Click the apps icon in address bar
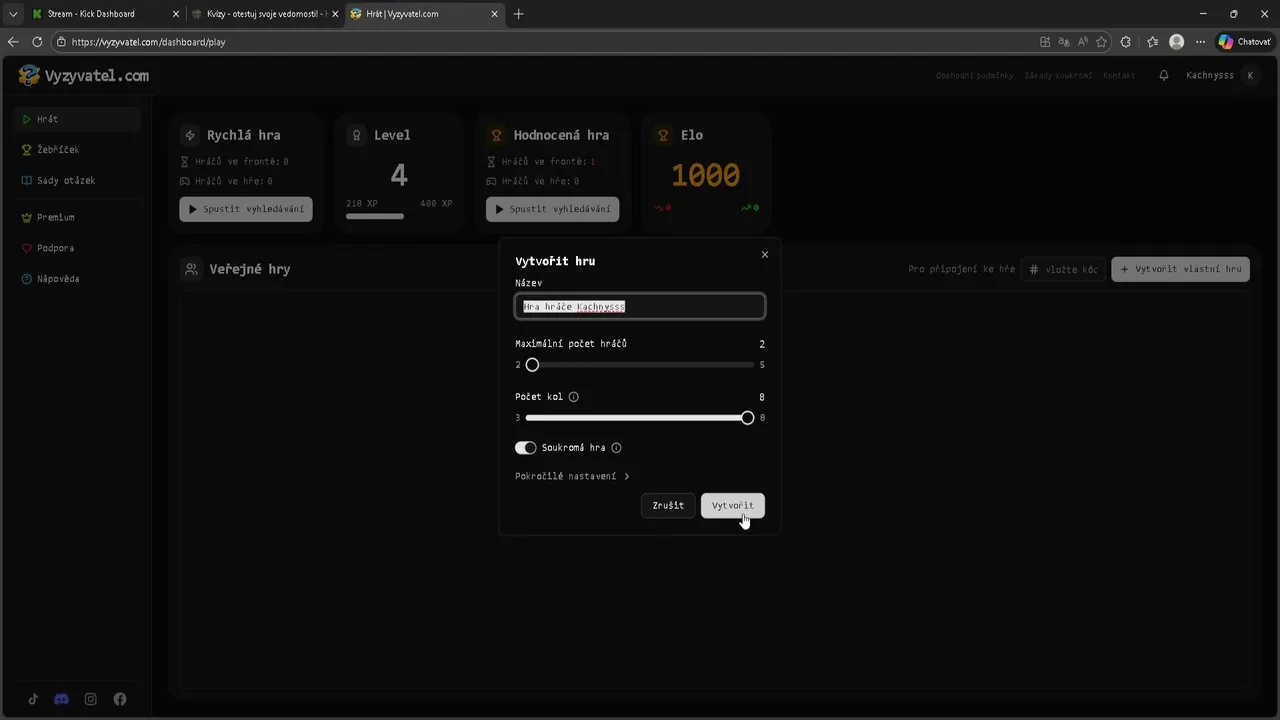Screen dimensions: 1280x720 tap(1045, 42)
